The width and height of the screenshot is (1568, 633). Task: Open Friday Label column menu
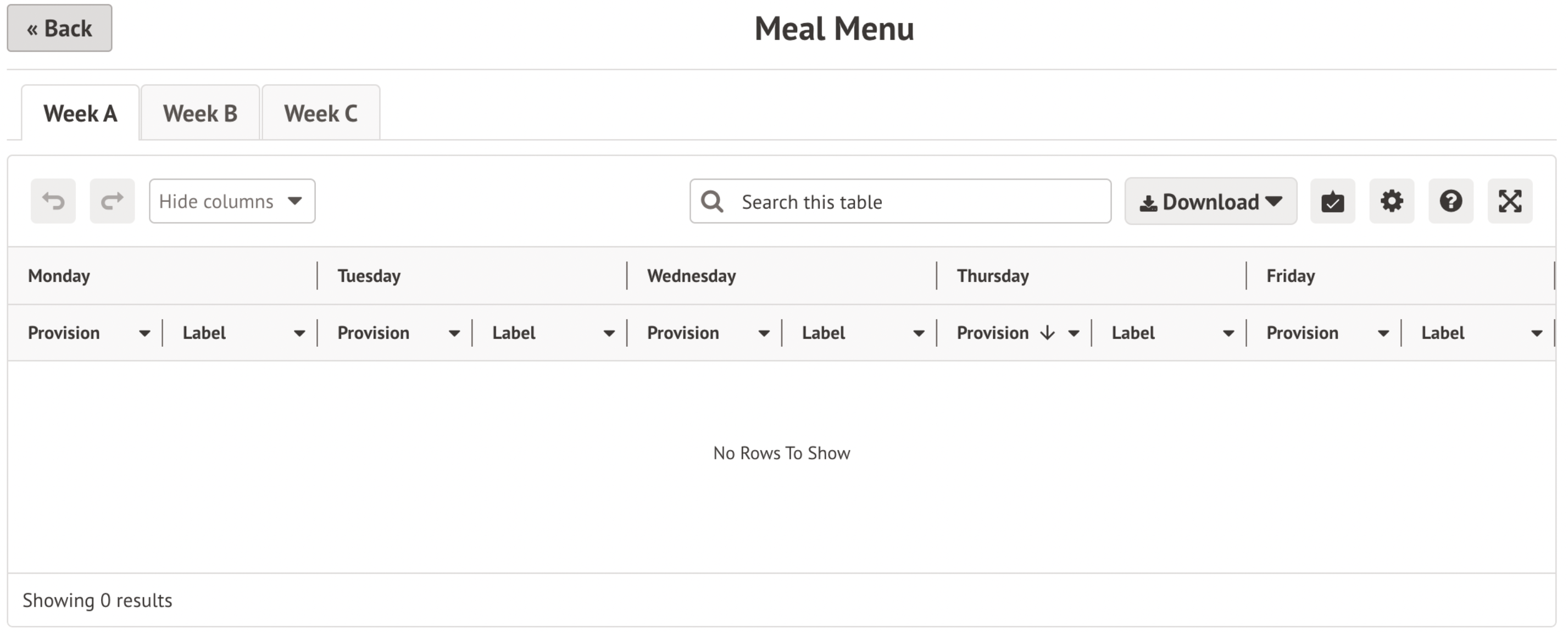click(1537, 334)
